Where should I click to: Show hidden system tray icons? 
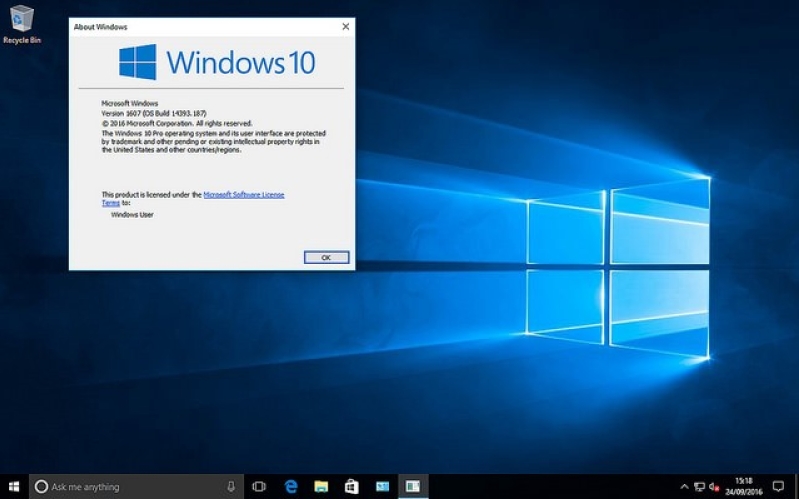pos(684,487)
